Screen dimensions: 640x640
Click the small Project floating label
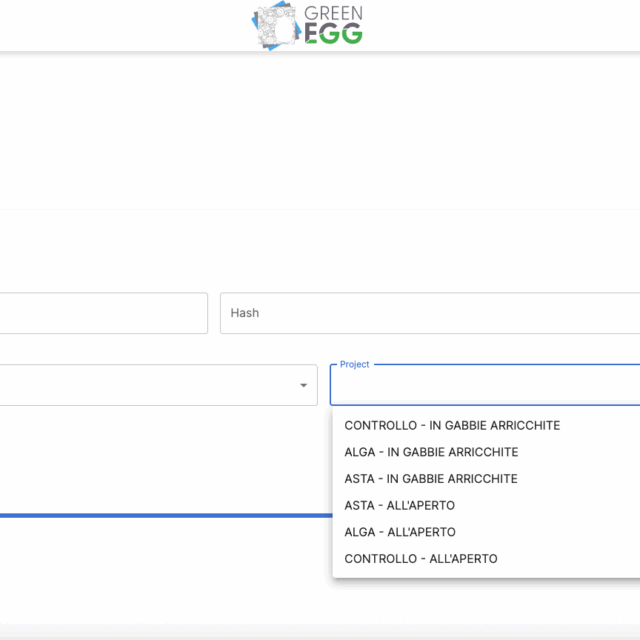click(354, 365)
